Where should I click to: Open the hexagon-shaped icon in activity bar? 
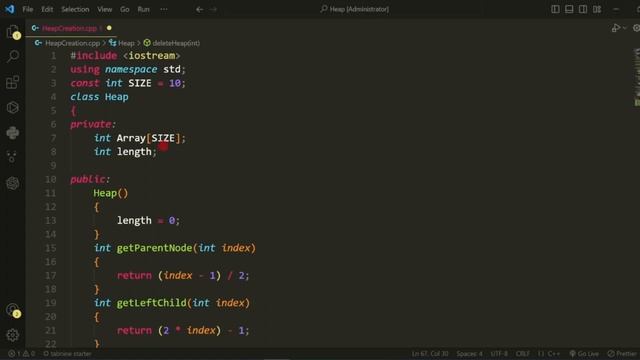click(13, 107)
